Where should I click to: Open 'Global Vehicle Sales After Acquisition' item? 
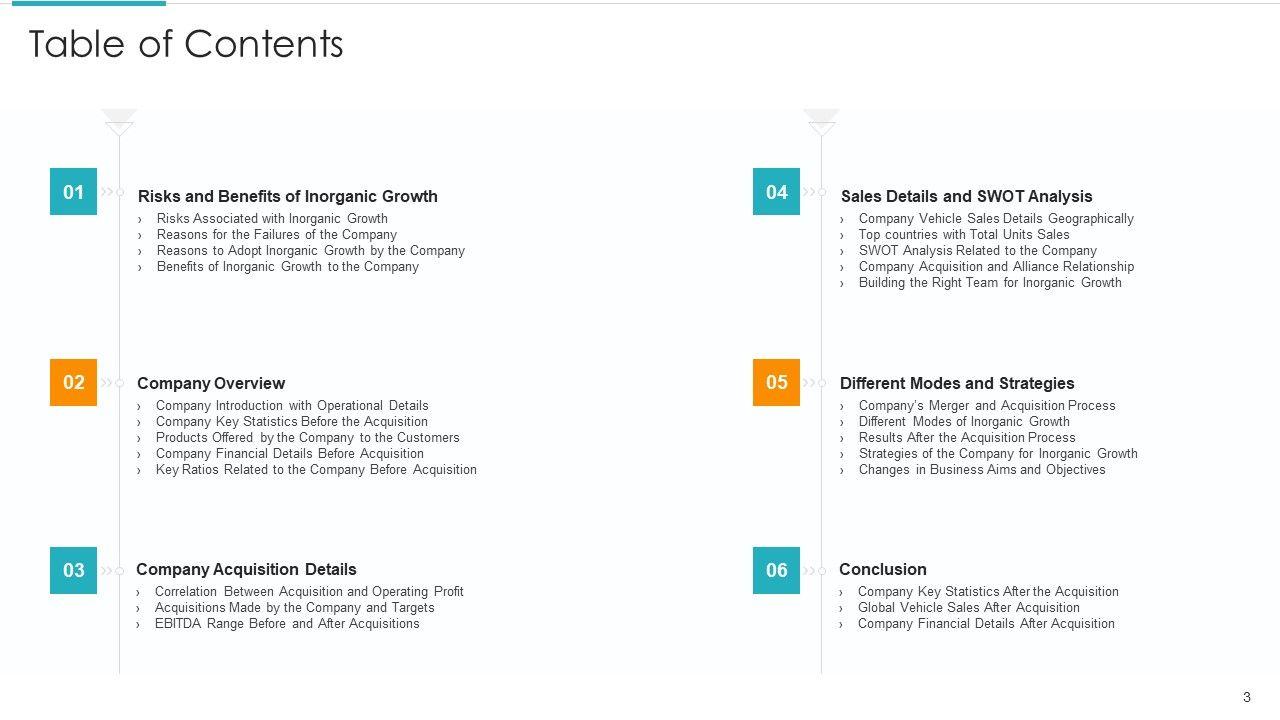point(968,607)
